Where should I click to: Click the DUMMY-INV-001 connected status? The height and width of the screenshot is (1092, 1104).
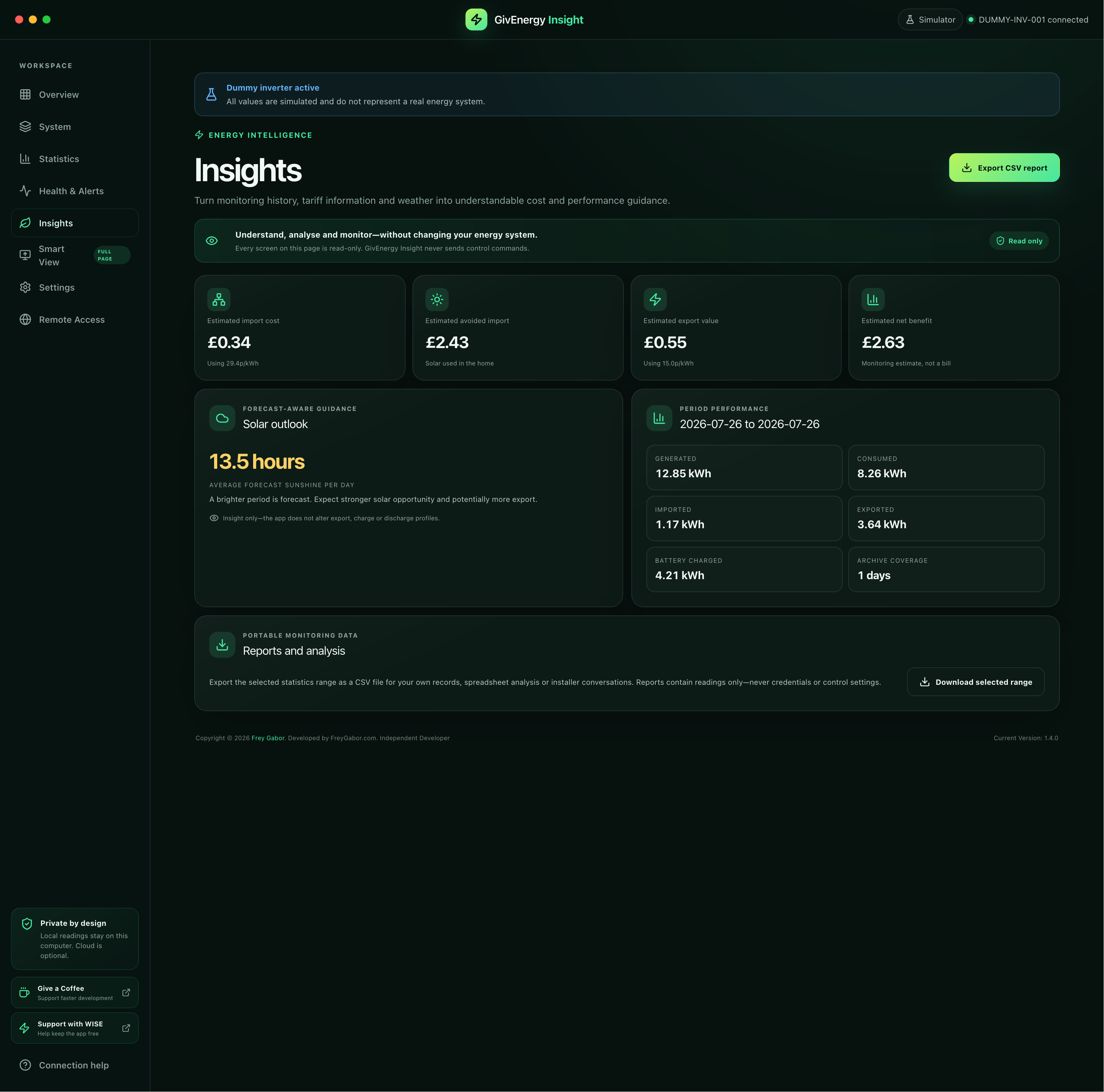tap(1027, 19)
